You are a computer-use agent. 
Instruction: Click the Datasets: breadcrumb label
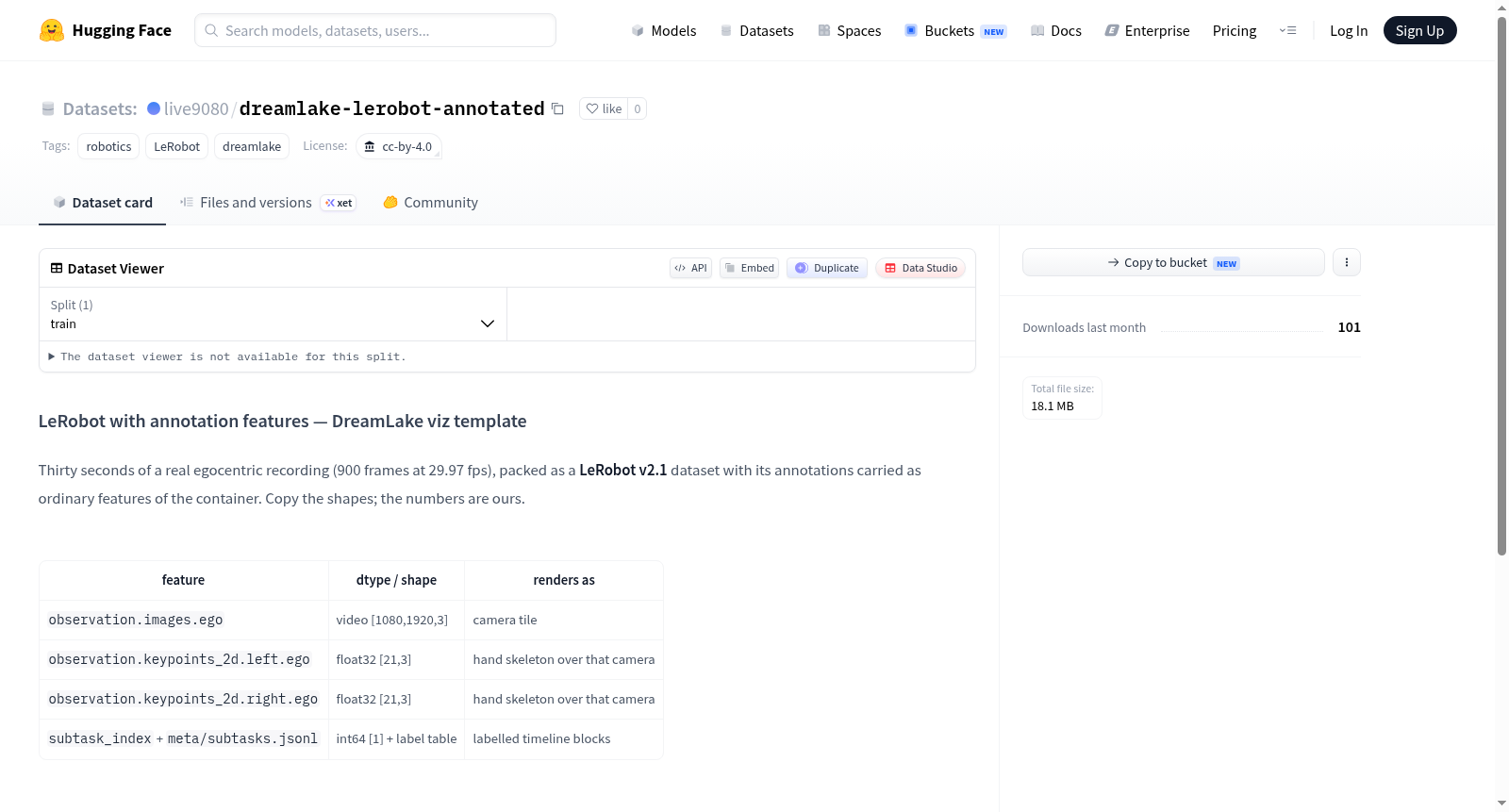click(x=100, y=108)
